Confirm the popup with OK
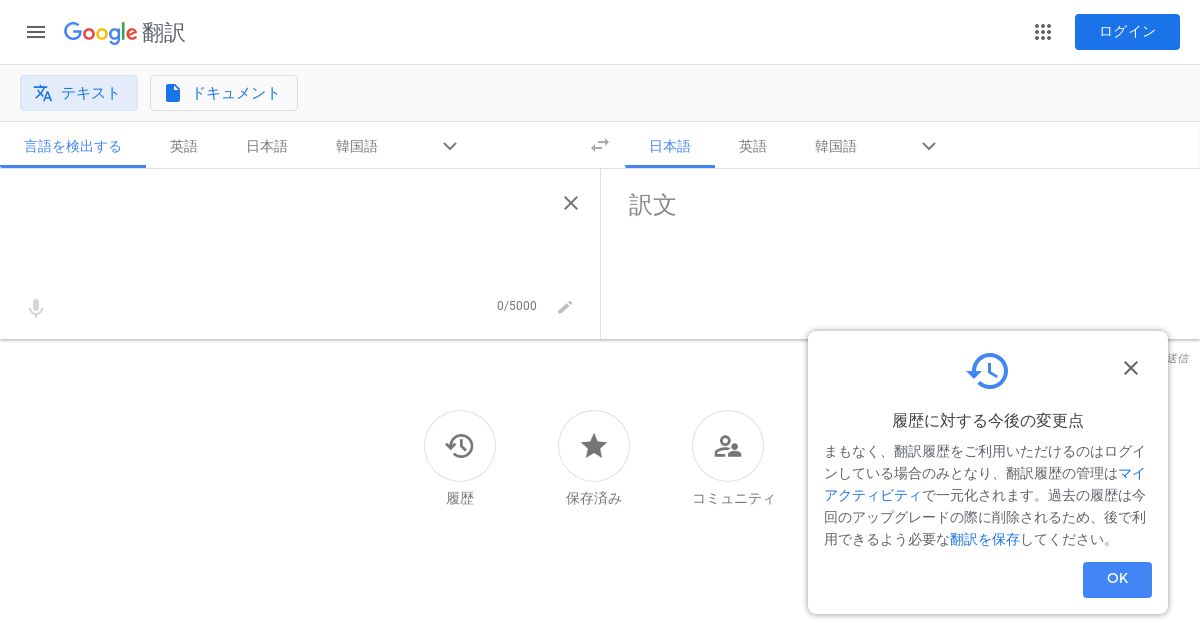The height and width of the screenshot is (630, 1200). click(x=1117, y=580)
